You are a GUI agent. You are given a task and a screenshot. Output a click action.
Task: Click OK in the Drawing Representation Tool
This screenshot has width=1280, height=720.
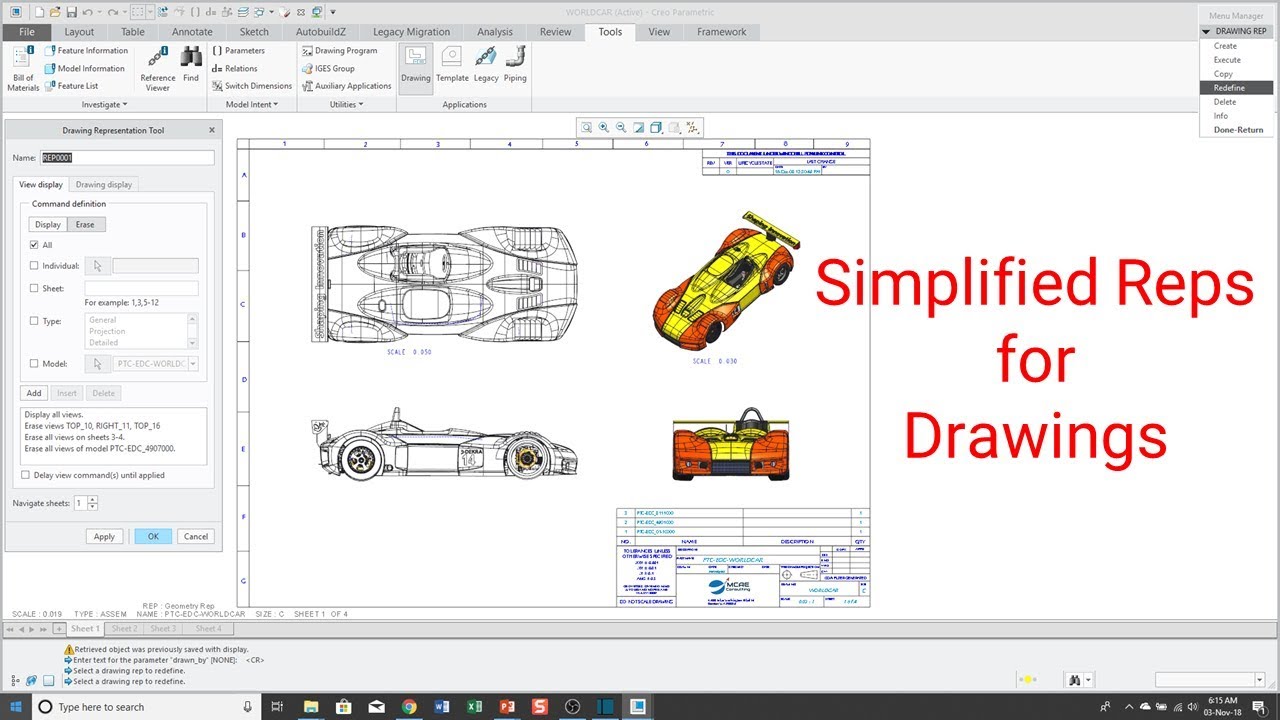pyautogui.click(x=153, y=536)
